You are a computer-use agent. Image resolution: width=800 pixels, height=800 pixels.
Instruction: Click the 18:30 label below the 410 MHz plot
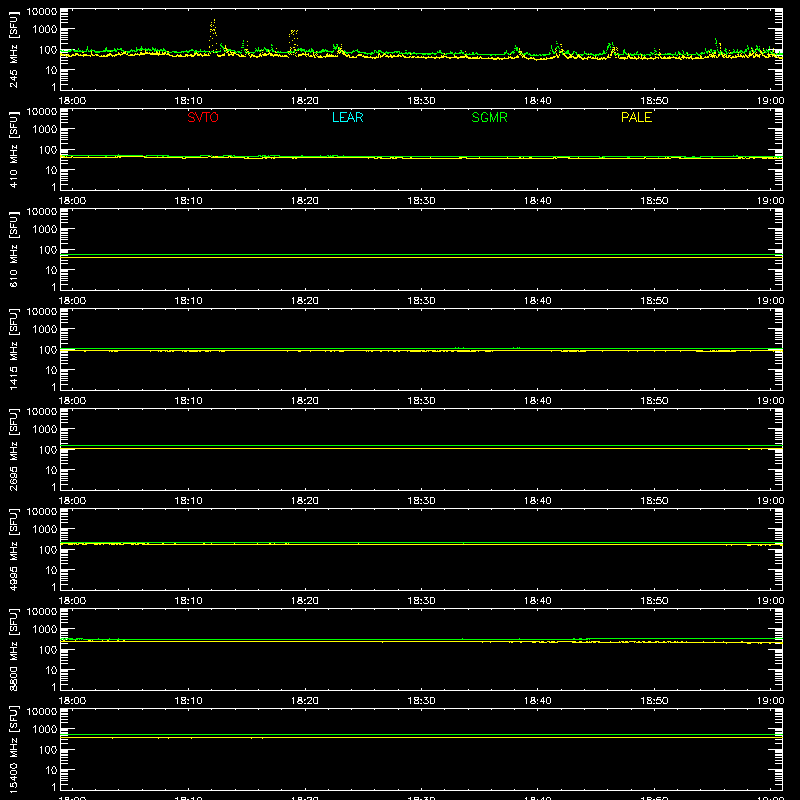[x=421, y=201]
